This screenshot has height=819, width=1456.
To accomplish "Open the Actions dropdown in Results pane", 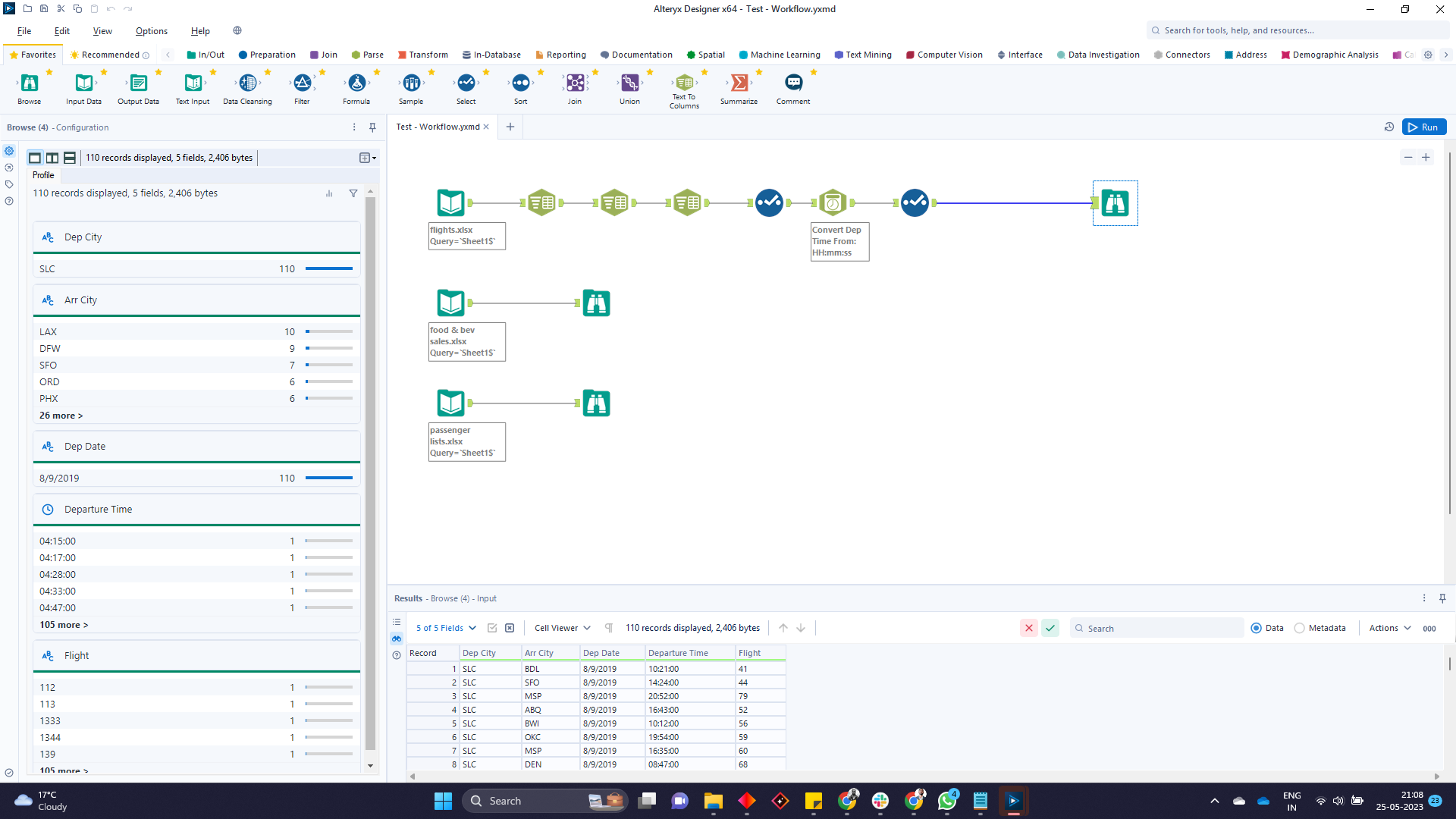I will [x=1389, y=628].
